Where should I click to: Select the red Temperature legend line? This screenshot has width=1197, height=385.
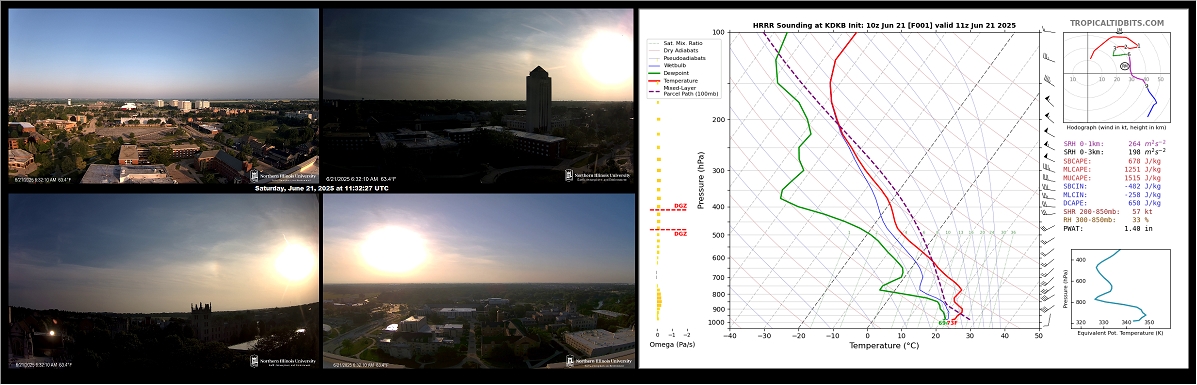(655, 80)
